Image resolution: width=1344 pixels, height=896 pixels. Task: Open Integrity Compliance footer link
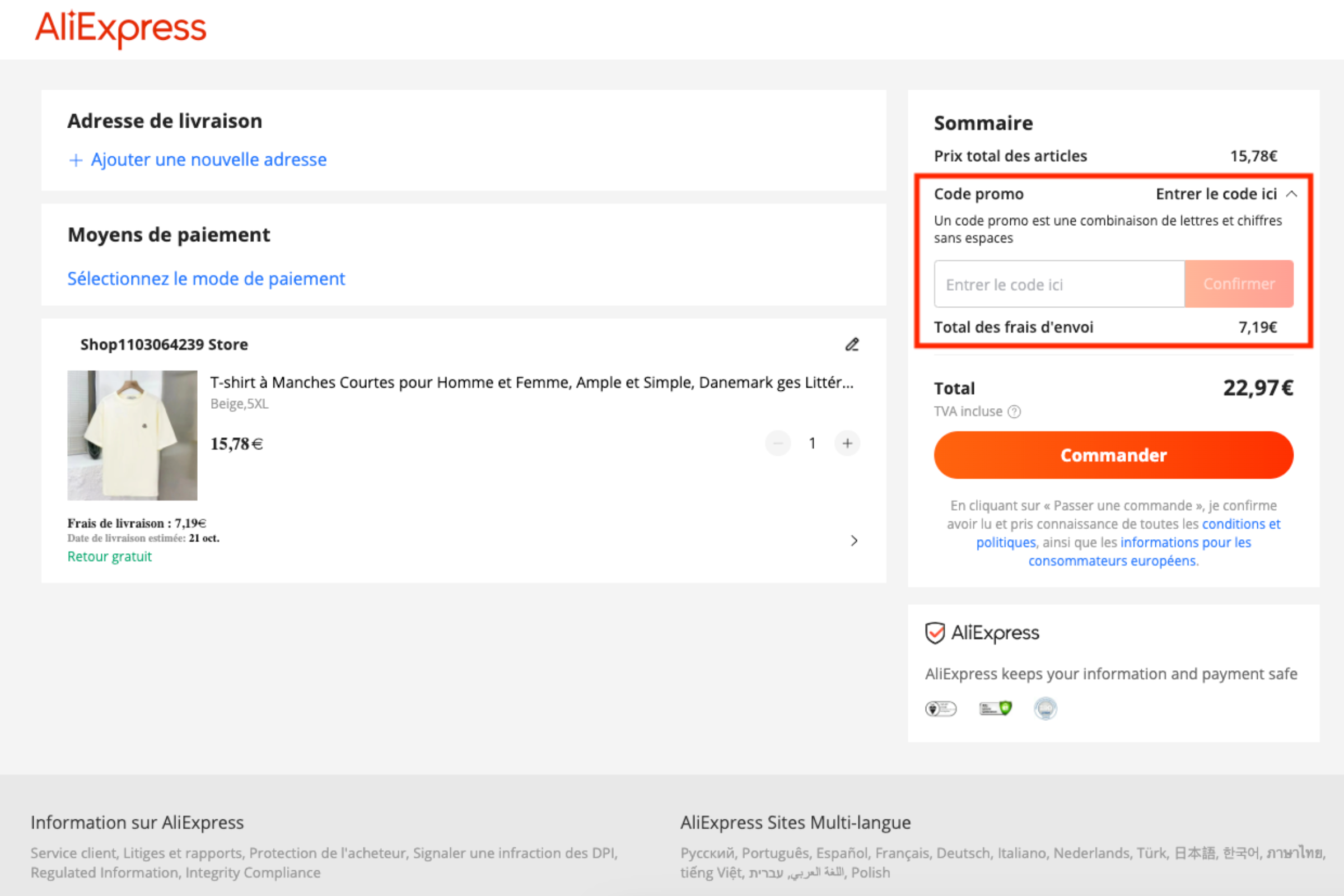coord(253,873)
